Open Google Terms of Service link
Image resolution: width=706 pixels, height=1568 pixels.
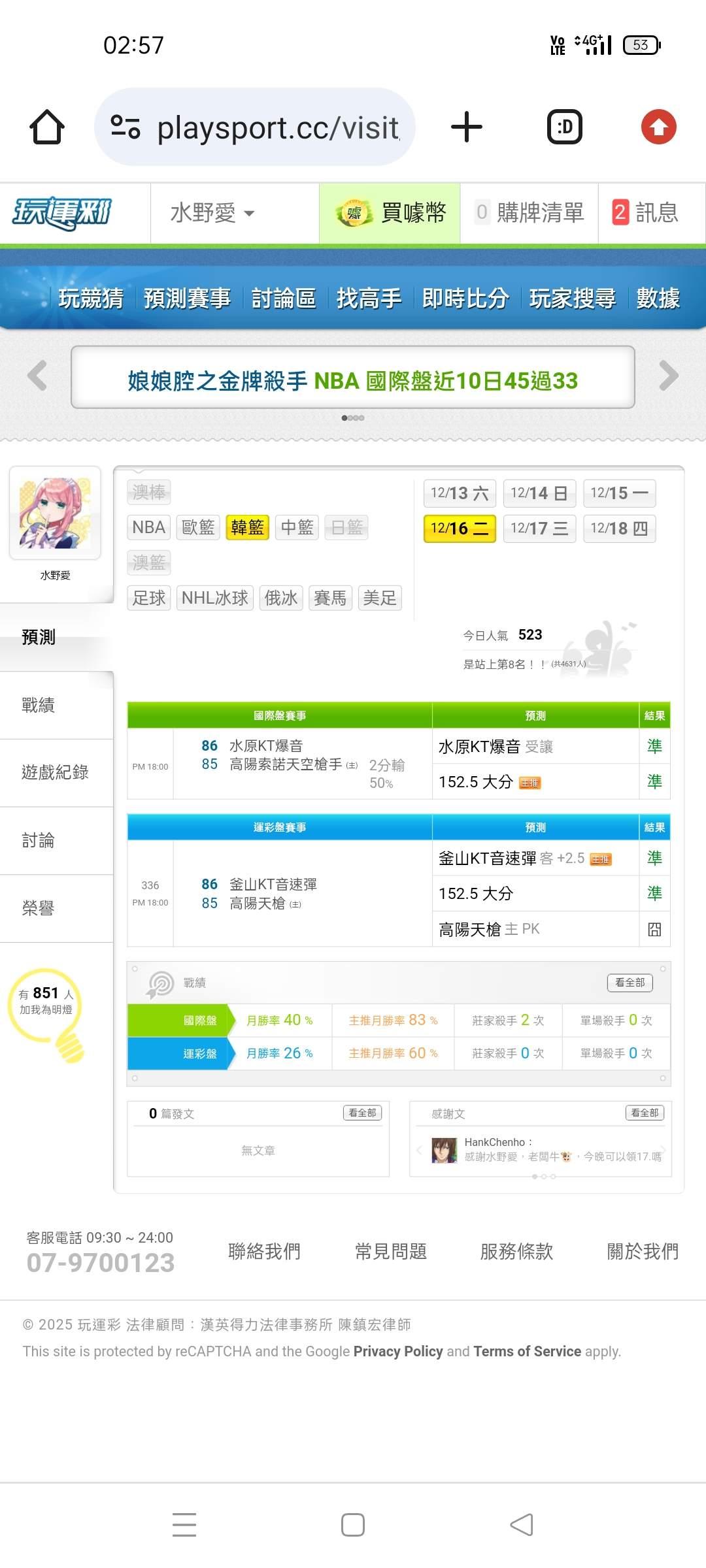527,1351
